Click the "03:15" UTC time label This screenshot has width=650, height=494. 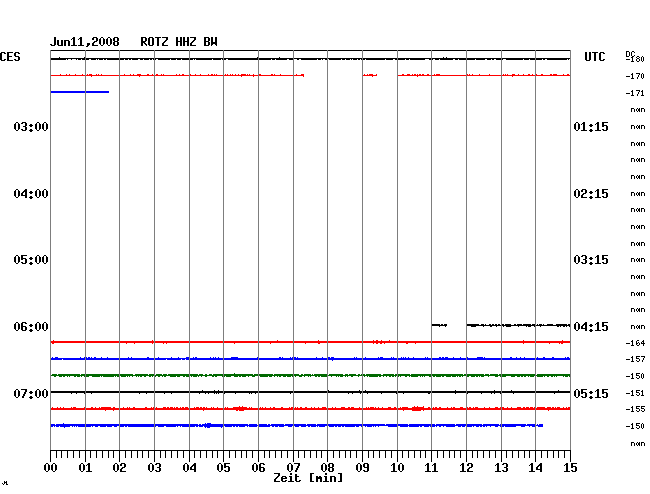click(591, 260)
